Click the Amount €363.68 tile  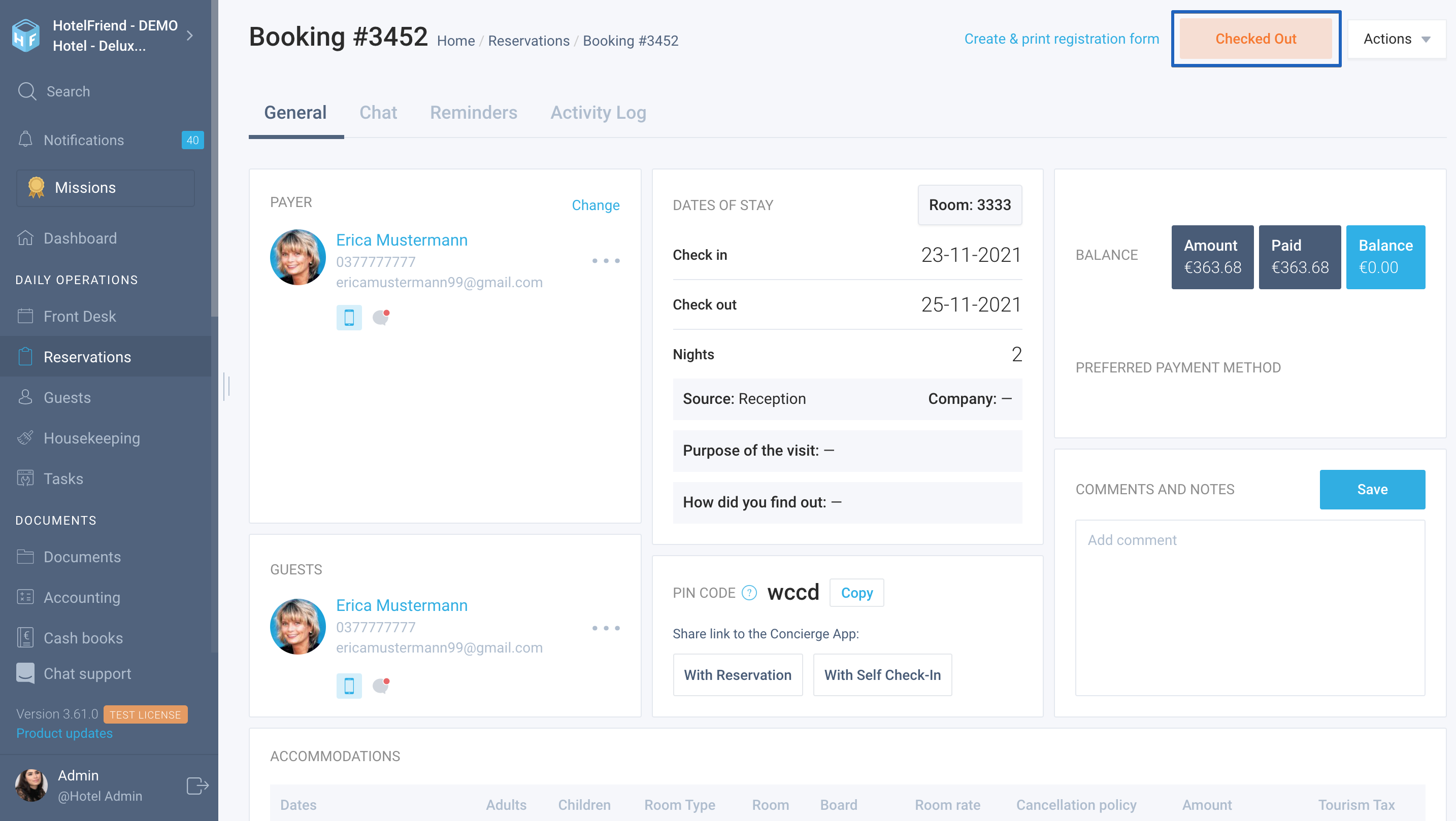pyautogui.click(x=1212, y=257)
